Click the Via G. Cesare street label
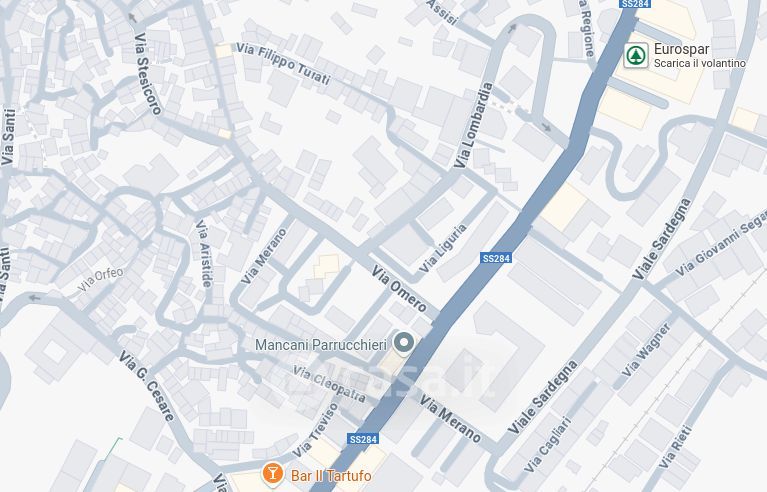 pyautogui.click(x=146, y=386)
